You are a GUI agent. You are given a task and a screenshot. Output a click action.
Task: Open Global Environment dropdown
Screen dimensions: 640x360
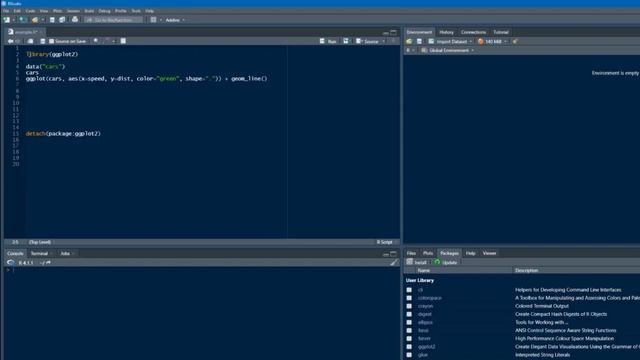click(x=448, y=51)
